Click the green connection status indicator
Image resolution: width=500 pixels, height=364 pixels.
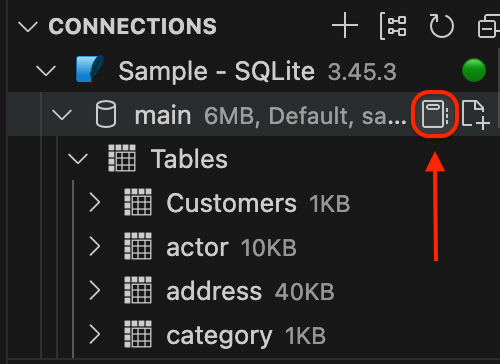(474, 70)
